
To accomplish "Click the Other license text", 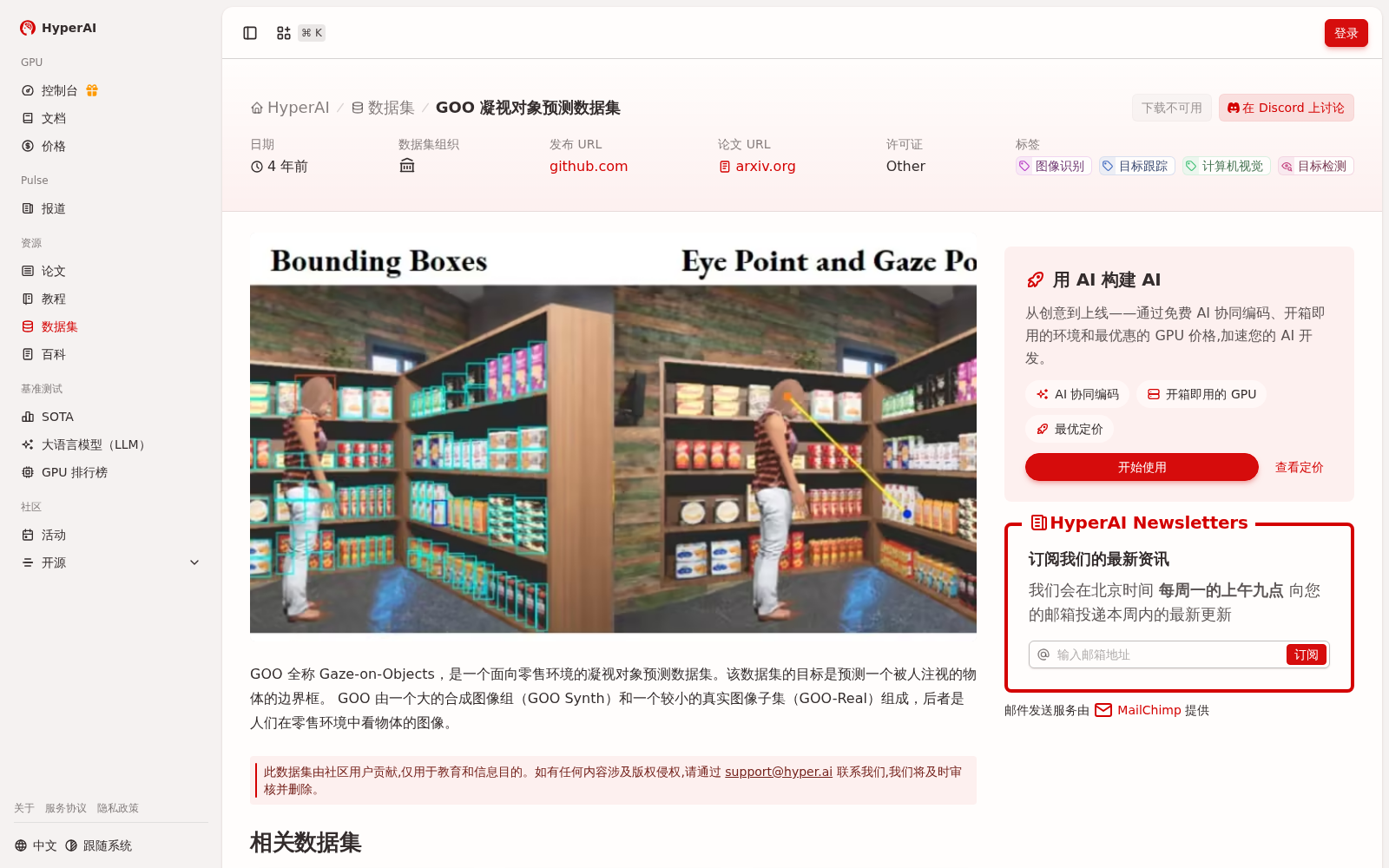I will 905,166.
